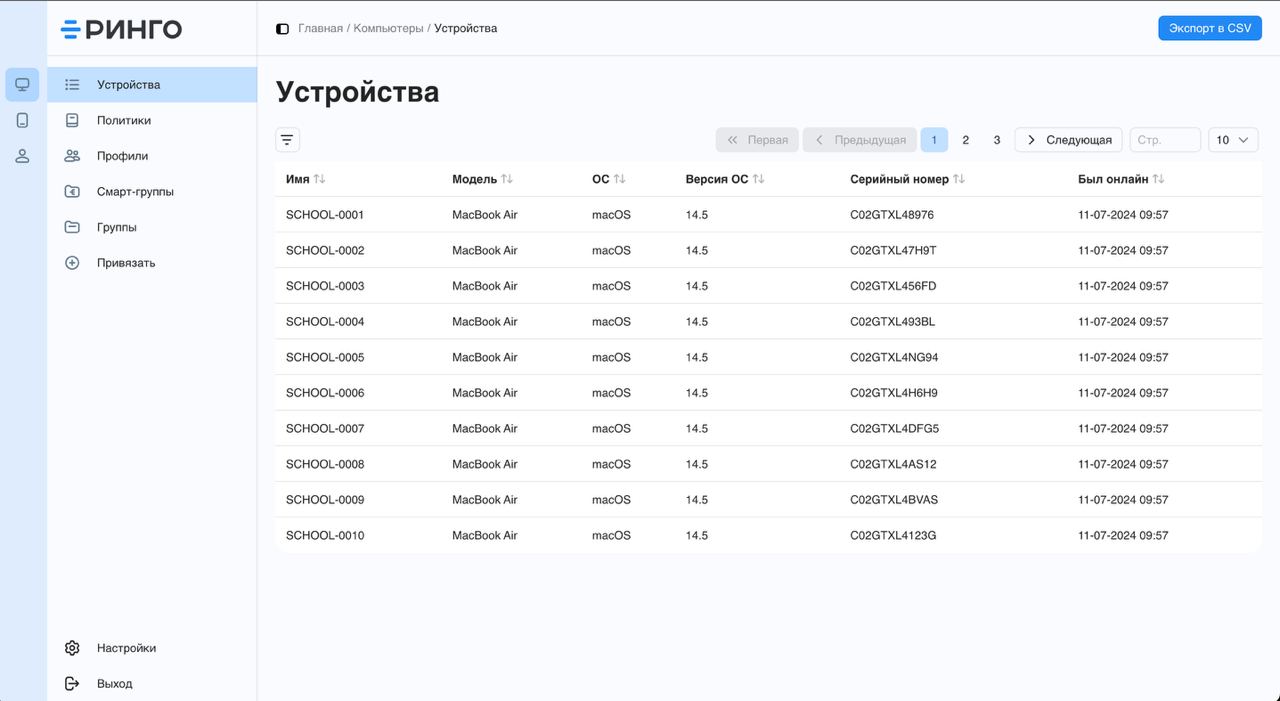This screenshot has width=1280, height=701.
Task: Open the page size dropdown showing 10
Action: tap(1233, 140)
